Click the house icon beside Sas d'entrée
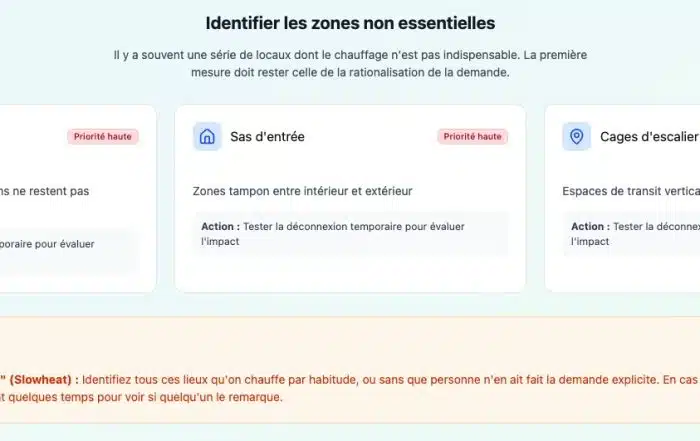700x441 pixels. point(207,137)
